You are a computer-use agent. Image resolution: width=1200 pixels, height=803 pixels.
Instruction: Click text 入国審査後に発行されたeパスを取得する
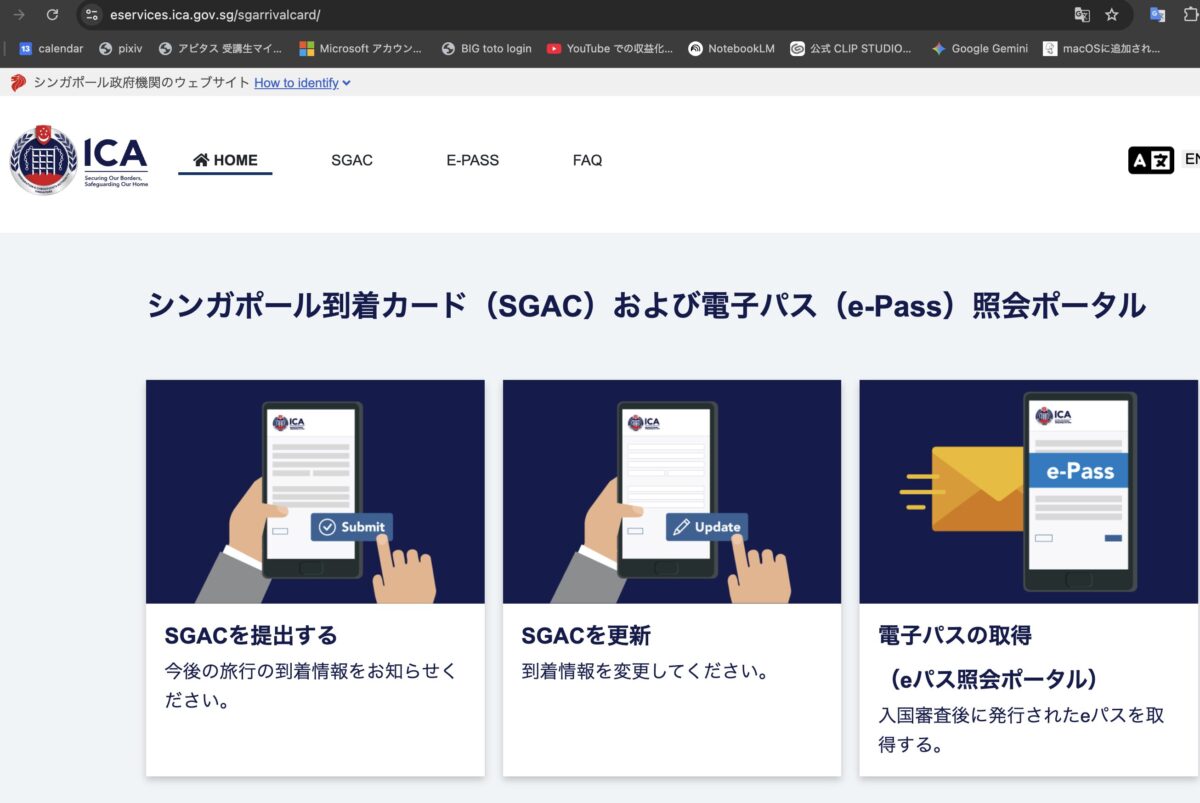tap(1021, 730)
